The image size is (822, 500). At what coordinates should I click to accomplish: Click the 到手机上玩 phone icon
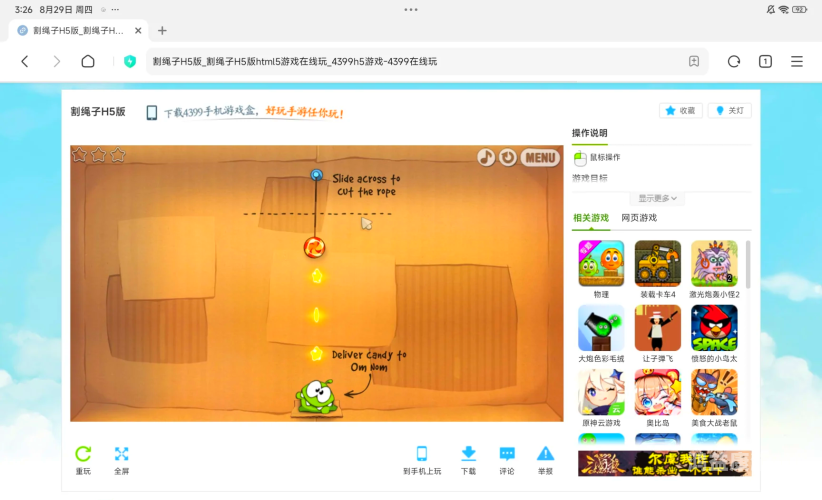pyautogui.click(x=421, y=454)
